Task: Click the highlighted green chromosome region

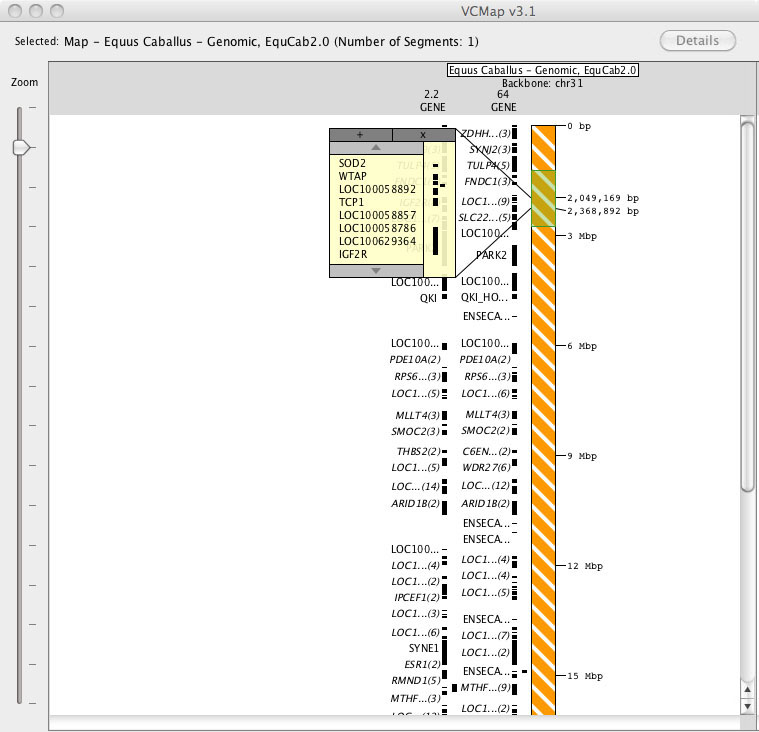Action: point(543,198)
